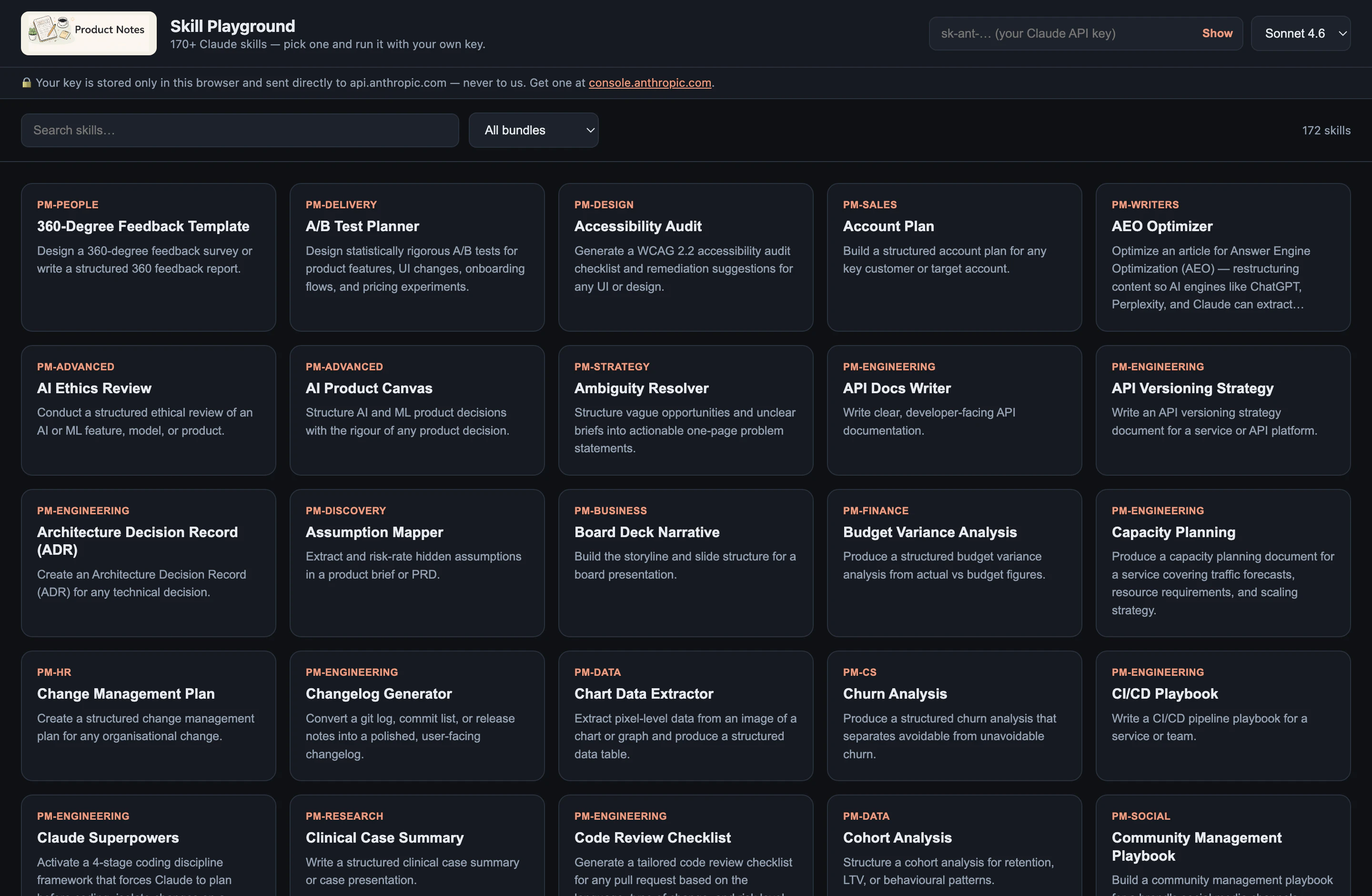Choose the Account Plan skill
Screen dimensions: 1372x896
[x=955, y=257]
